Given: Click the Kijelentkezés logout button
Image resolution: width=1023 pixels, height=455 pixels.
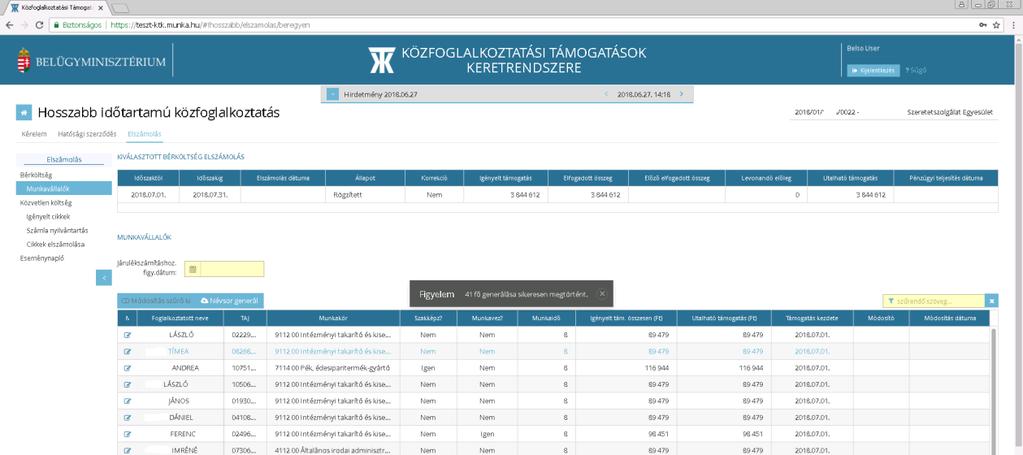Looking at the screenshot, I should click(874, 71).
